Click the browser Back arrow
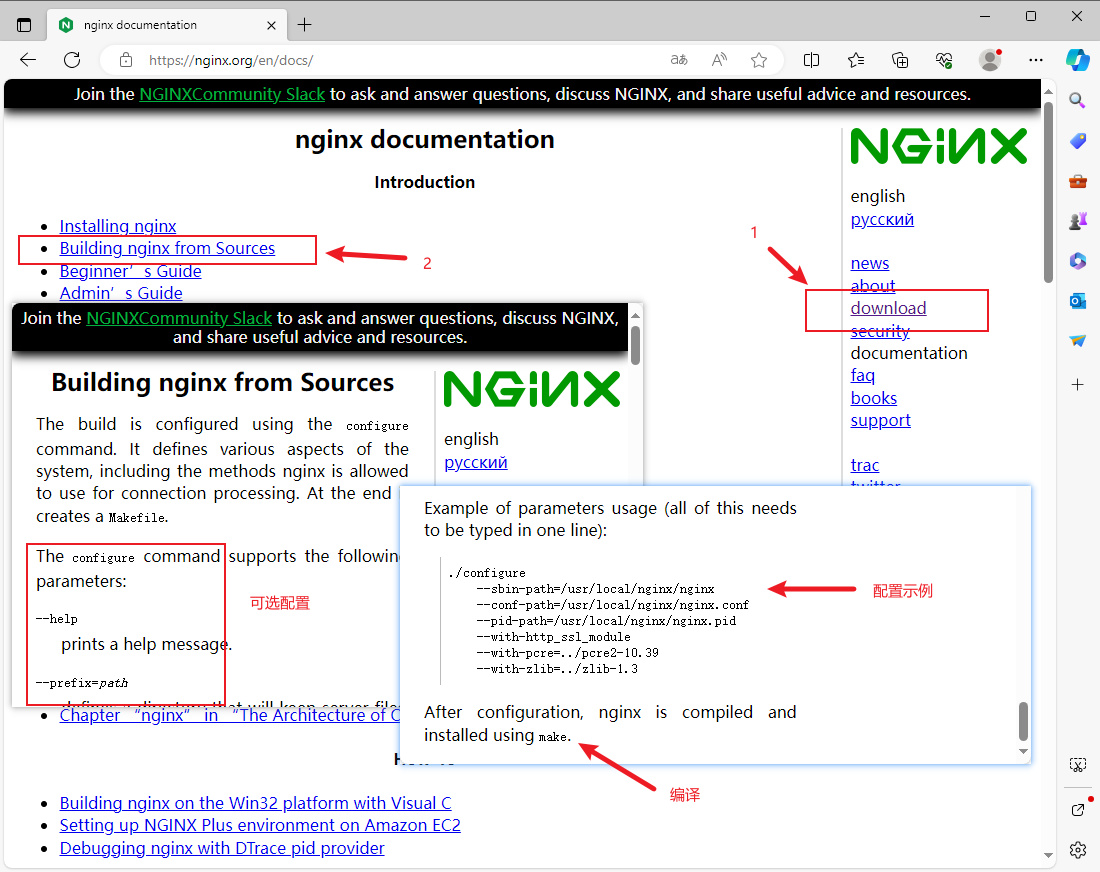 pos(28,60)
